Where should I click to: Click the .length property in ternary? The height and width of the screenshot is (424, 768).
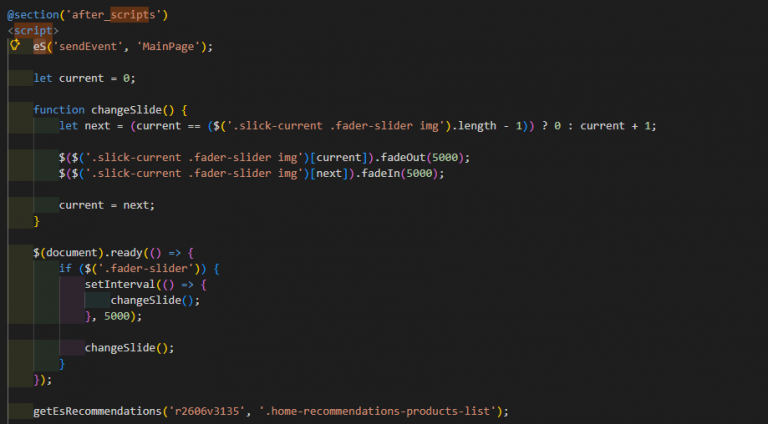(474, 126)
